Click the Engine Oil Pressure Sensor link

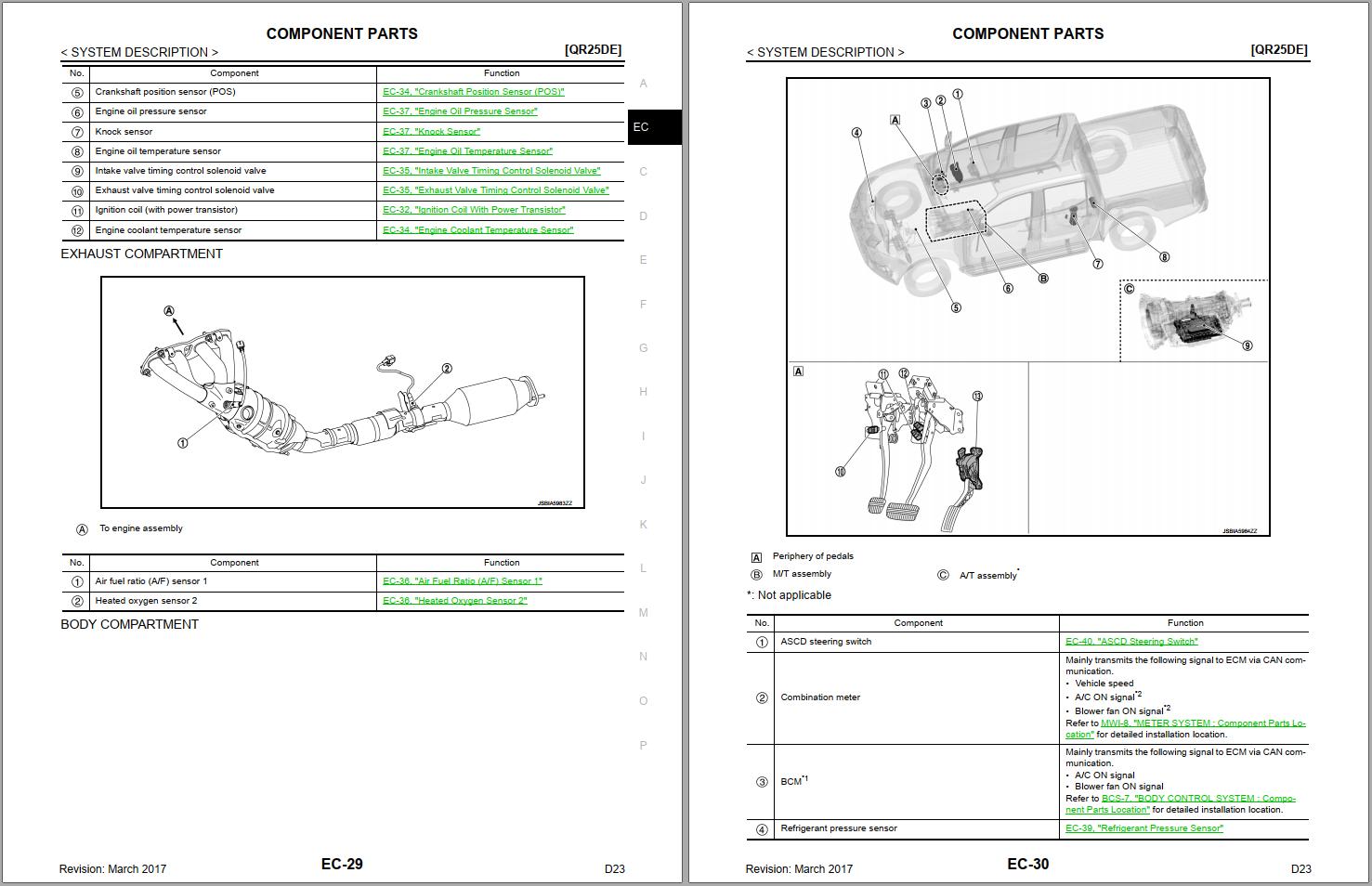click(460, 111)
